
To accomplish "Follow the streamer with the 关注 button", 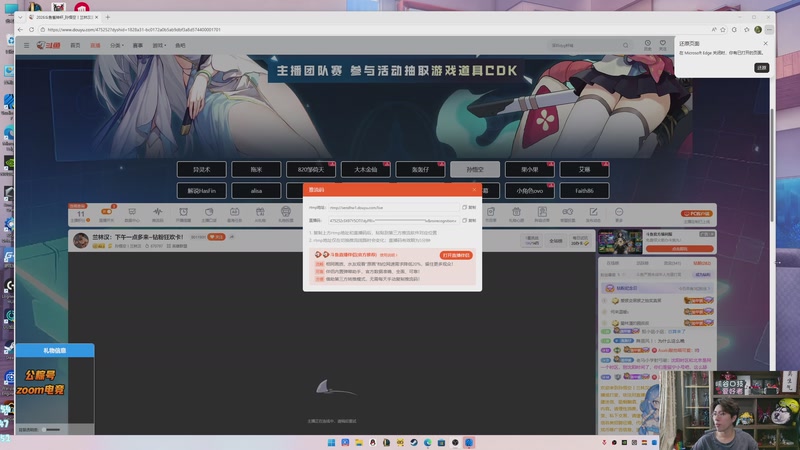I will tap(216, 237).
